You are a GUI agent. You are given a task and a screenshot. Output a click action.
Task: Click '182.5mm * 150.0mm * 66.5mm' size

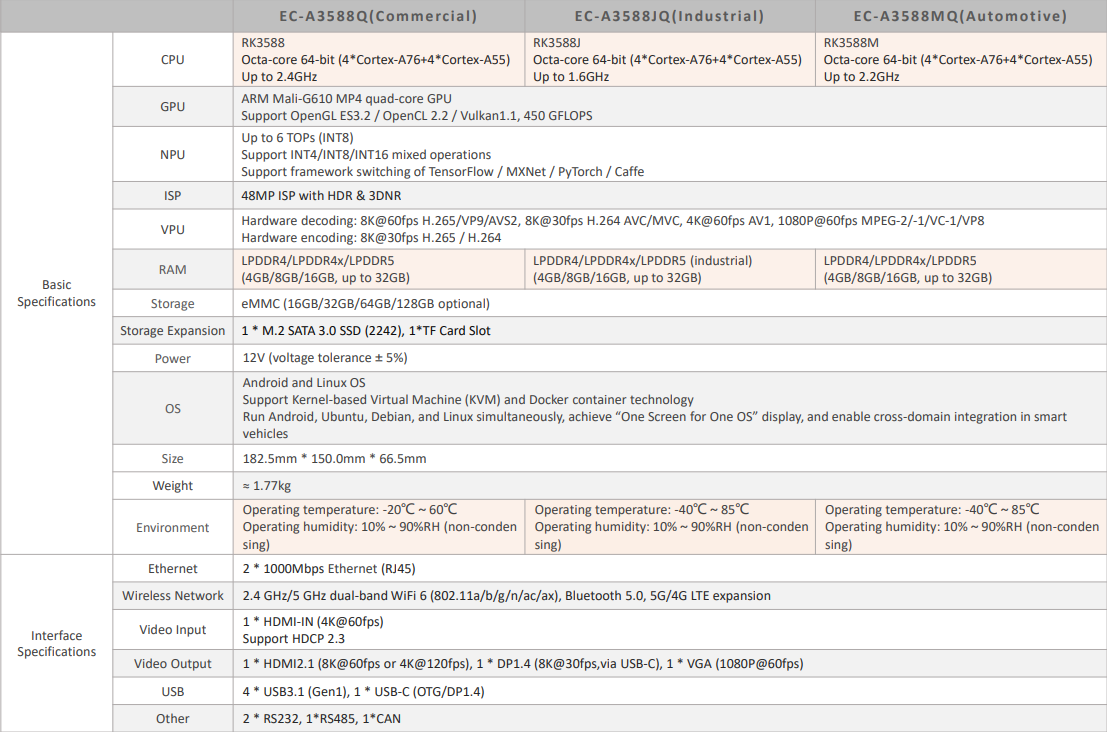point(334,459)
